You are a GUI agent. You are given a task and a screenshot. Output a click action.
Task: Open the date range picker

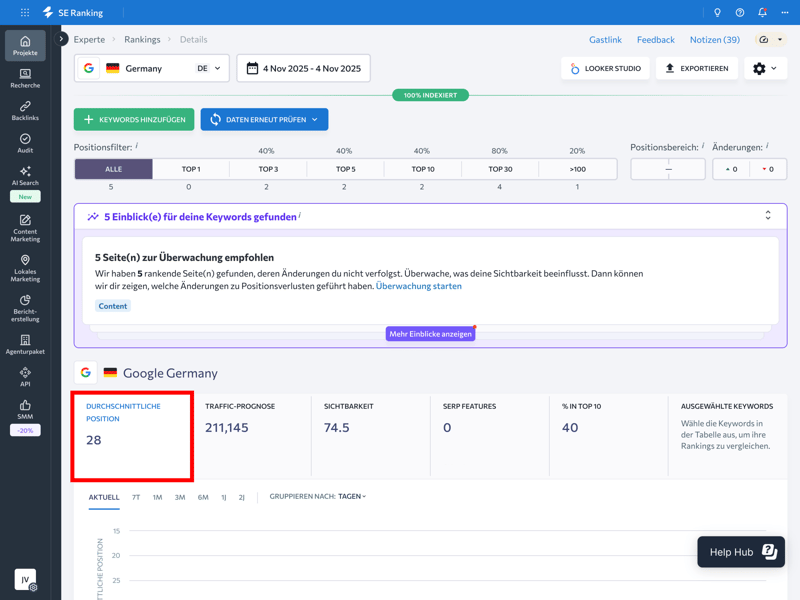[x=303, y=68]
